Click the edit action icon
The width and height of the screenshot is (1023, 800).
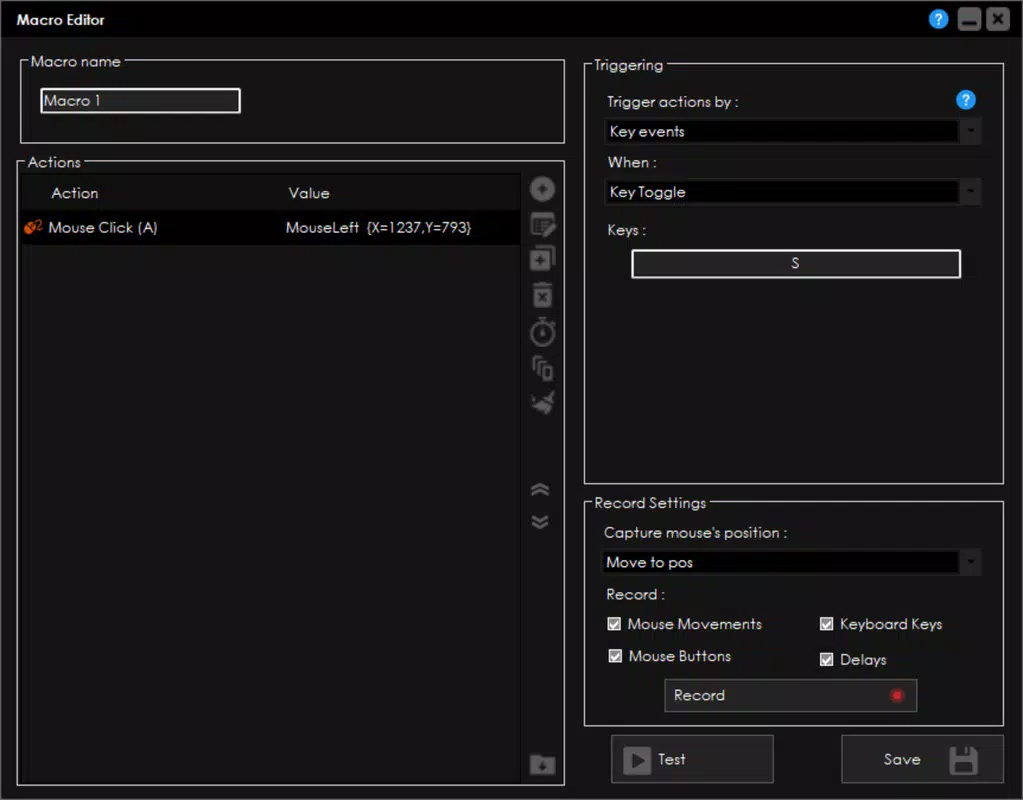(x=543, y=225)
